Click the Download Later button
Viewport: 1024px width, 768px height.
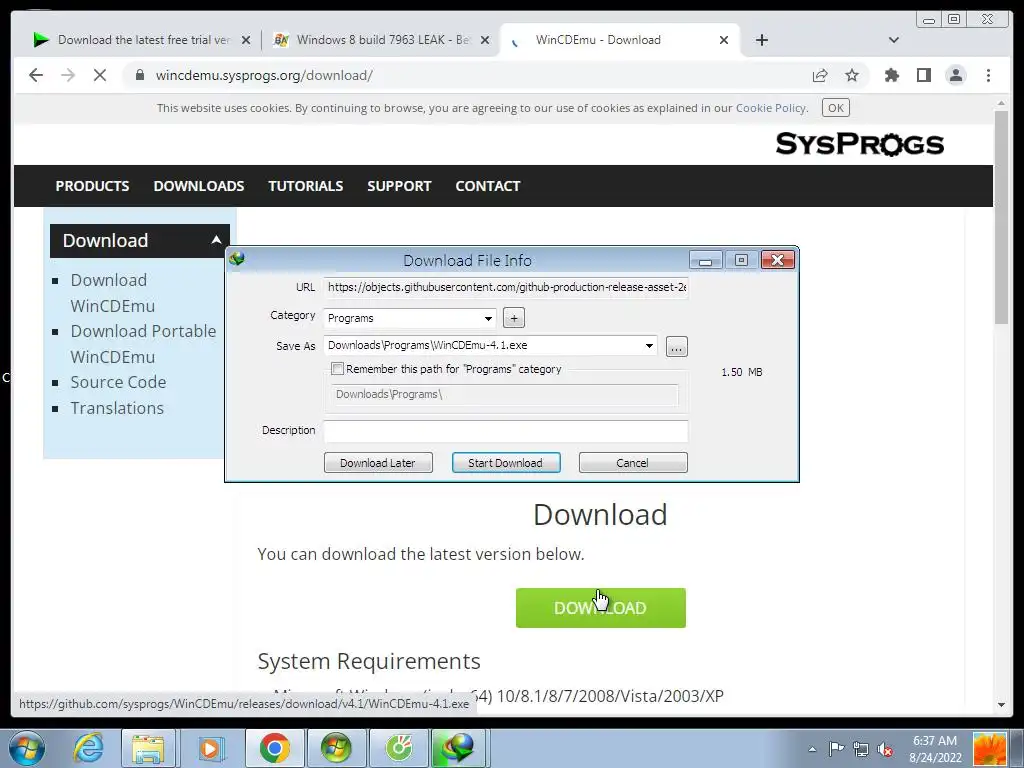pos(378,462)
